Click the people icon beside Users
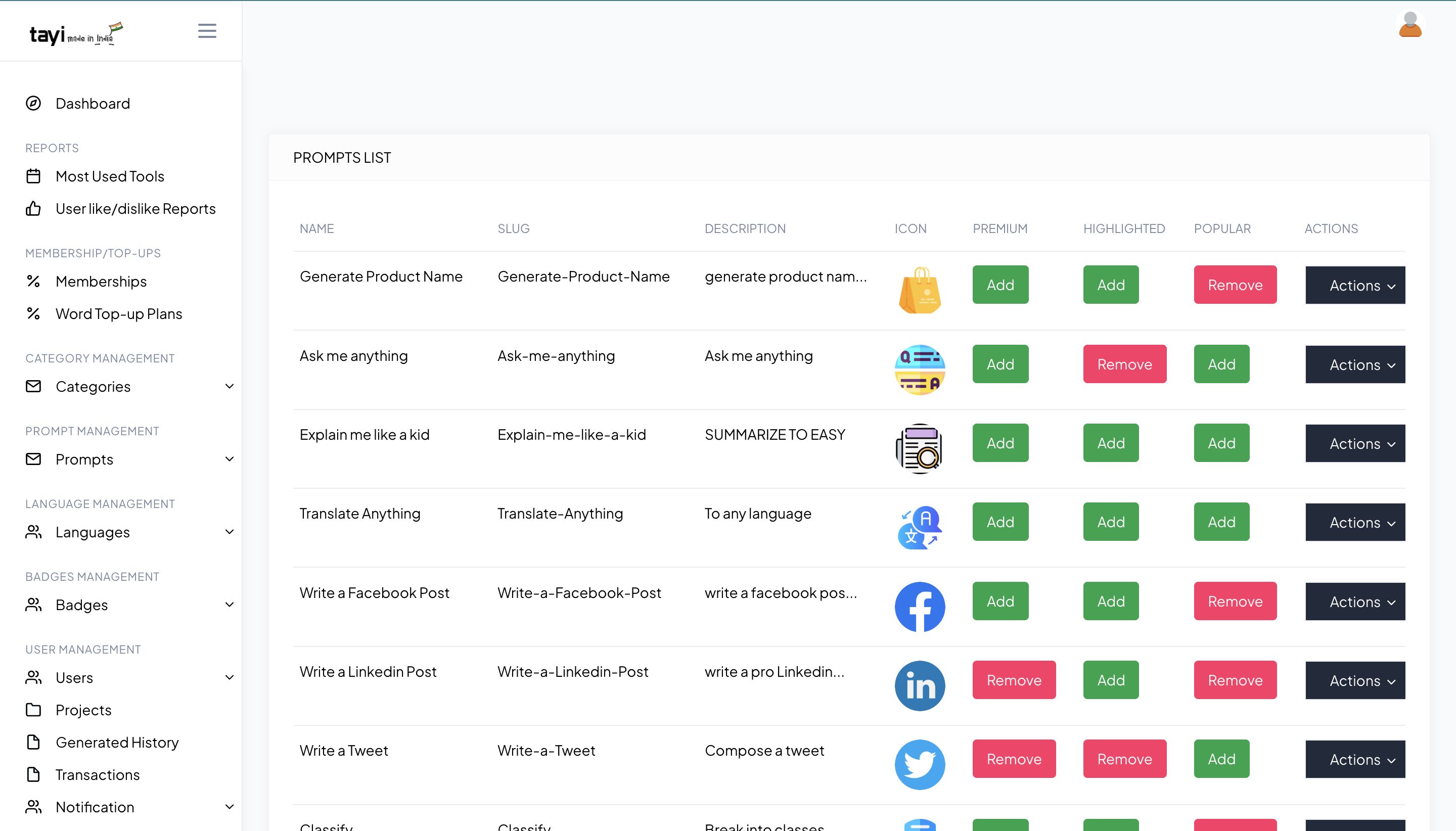1456x831 pixels. click(x=33, y=677)
